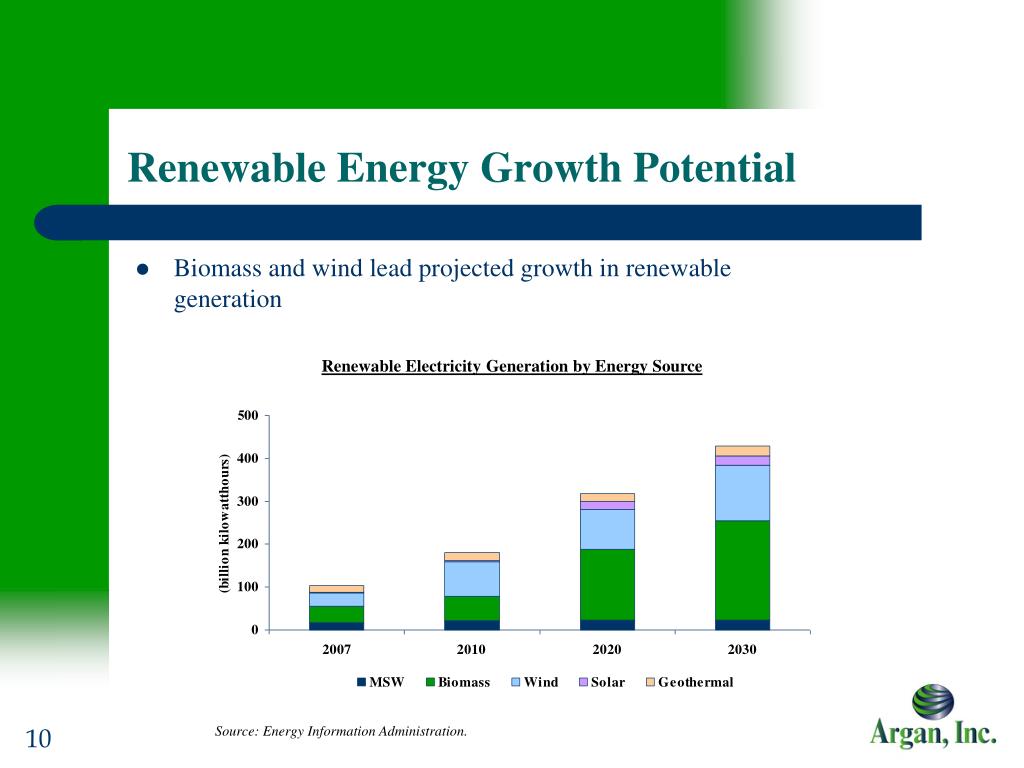Screen dimensions: 1024x768
Task: Select the light blue Wind segment of the 2030 bar
Action: click(x=743, y=493)
